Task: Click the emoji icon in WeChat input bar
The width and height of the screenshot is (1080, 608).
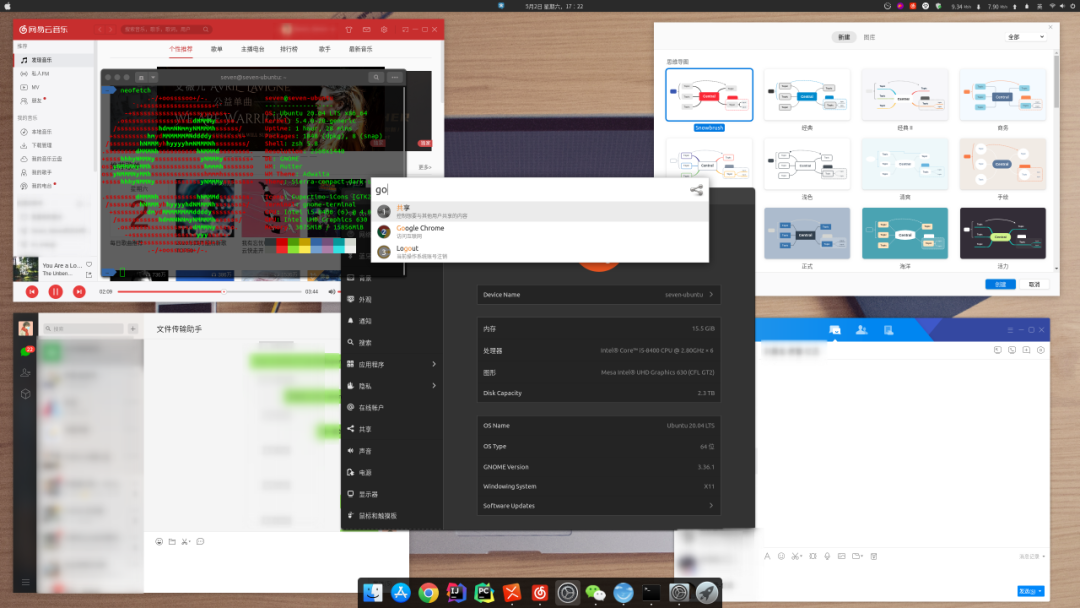Action: coord(159,541)
